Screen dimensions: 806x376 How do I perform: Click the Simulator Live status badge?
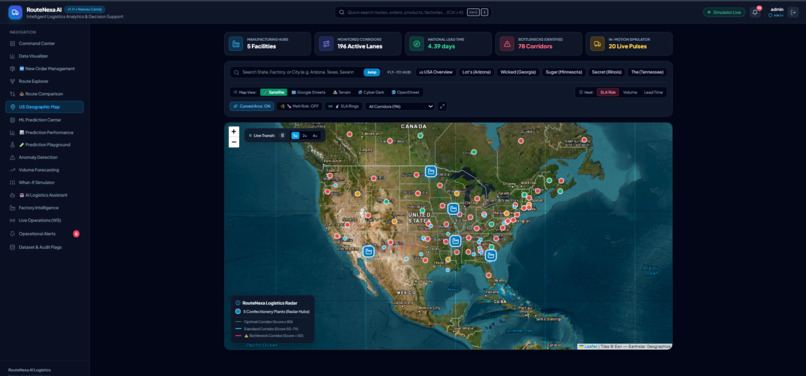click(x=724, y=12)
